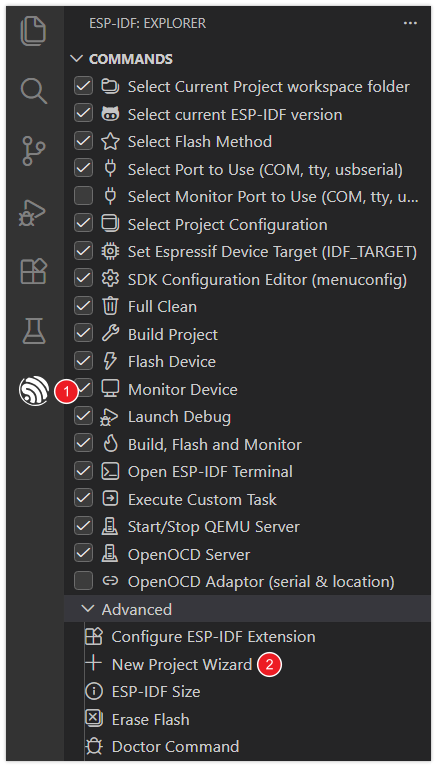Screen dimensions: 437x767
Task: Uncheck the Full Clean checkbox
Action: click(83, 306)
